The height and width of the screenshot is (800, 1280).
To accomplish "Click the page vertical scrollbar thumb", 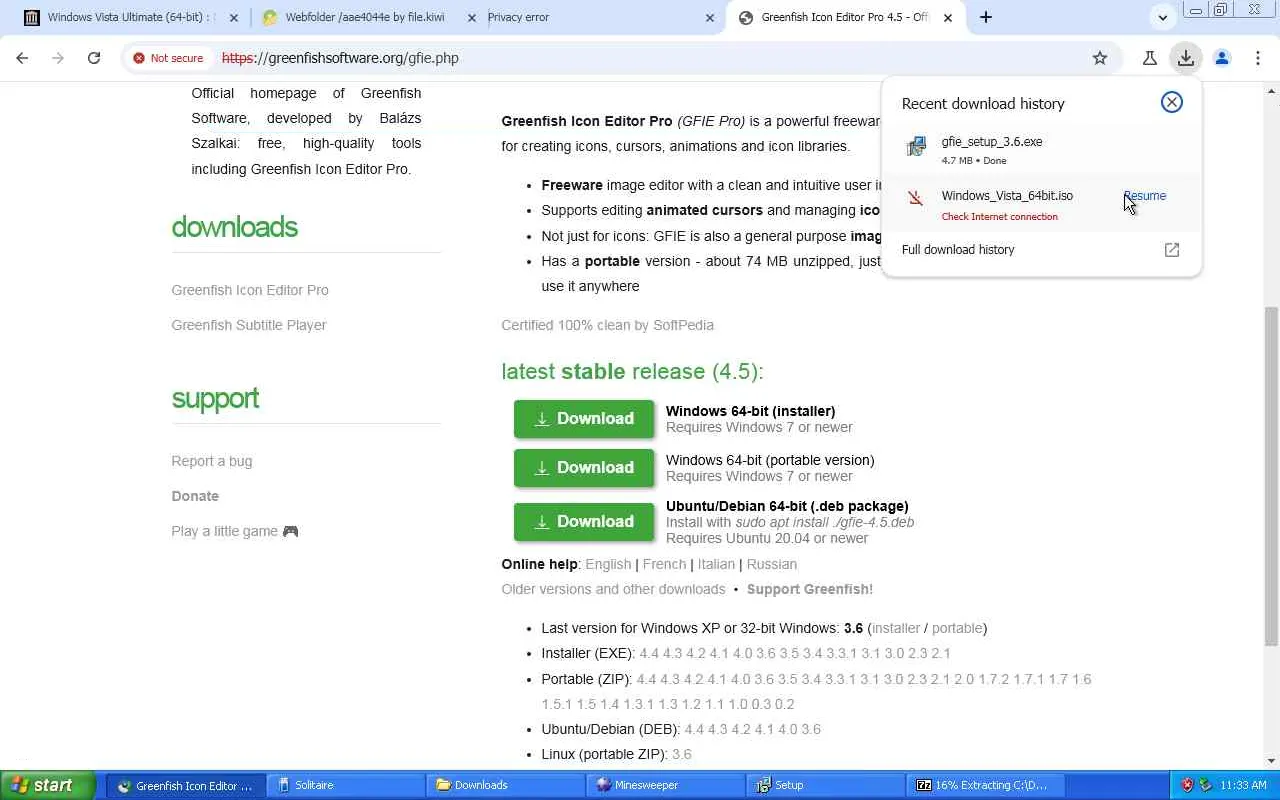I will tap(1271, 475).
